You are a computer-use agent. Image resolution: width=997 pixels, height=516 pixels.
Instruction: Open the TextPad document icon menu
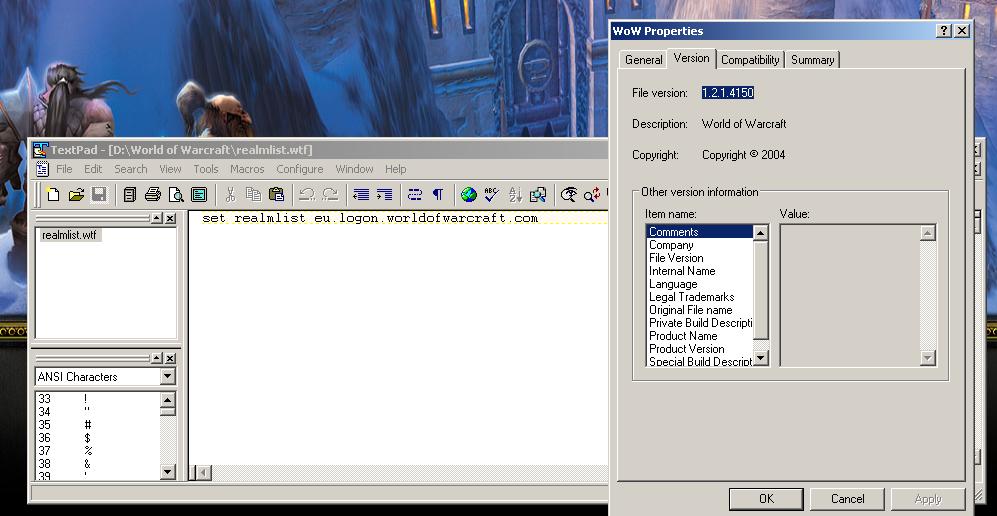point(42,169)
